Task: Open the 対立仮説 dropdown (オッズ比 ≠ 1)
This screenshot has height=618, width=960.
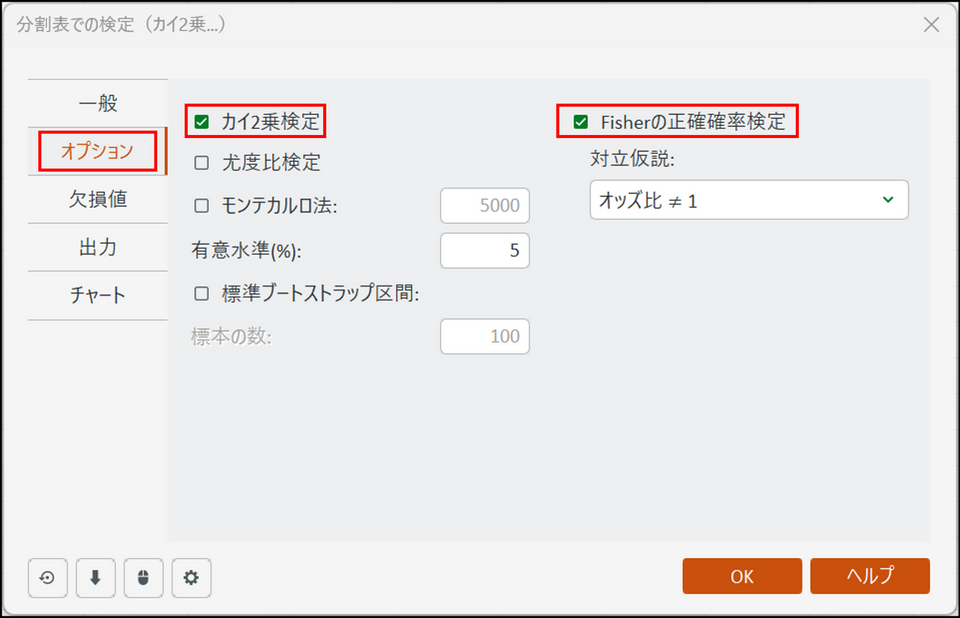Action: pos(748,200)
